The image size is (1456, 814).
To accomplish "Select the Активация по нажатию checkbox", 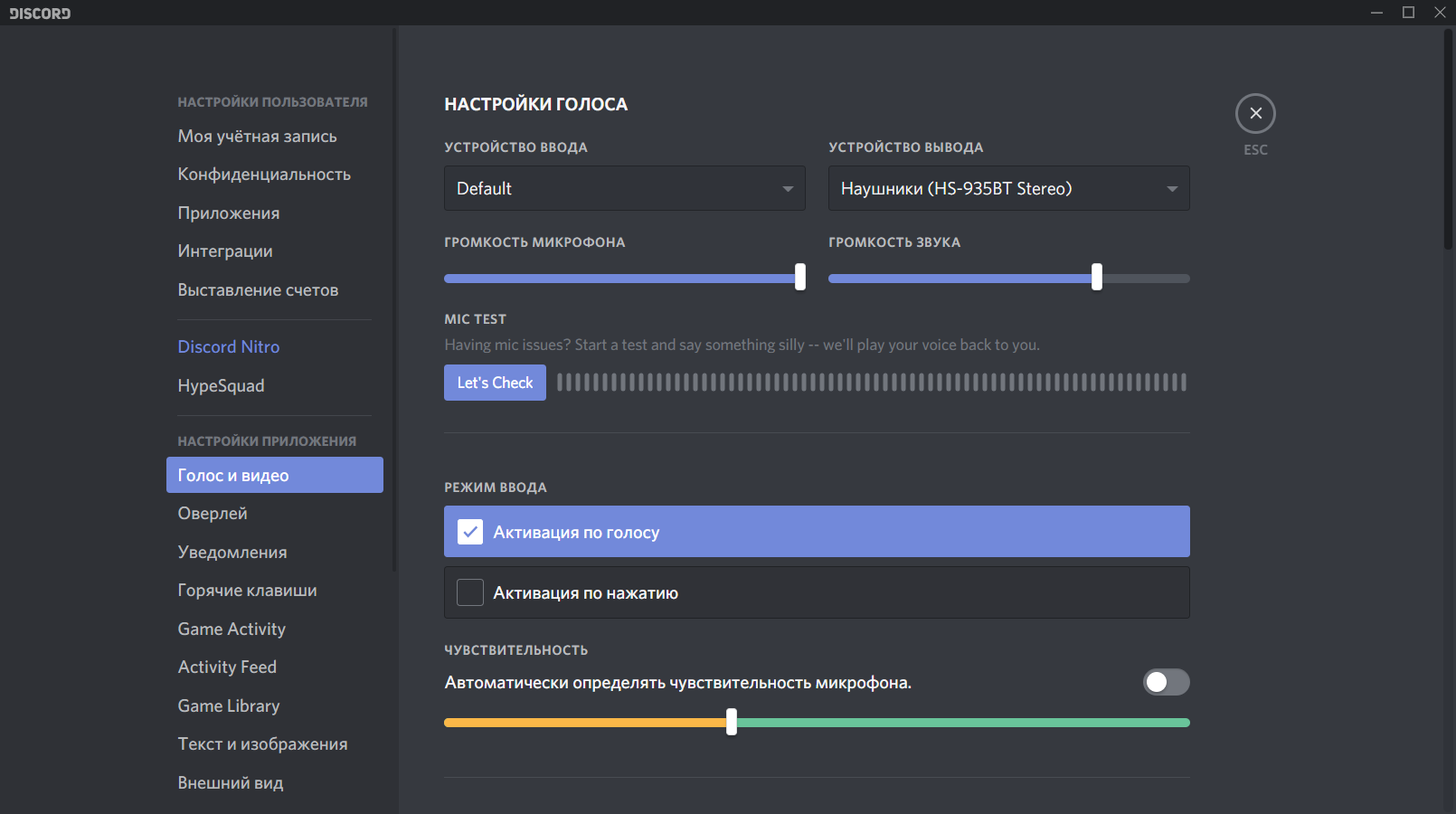I will (x=470, y=592).
